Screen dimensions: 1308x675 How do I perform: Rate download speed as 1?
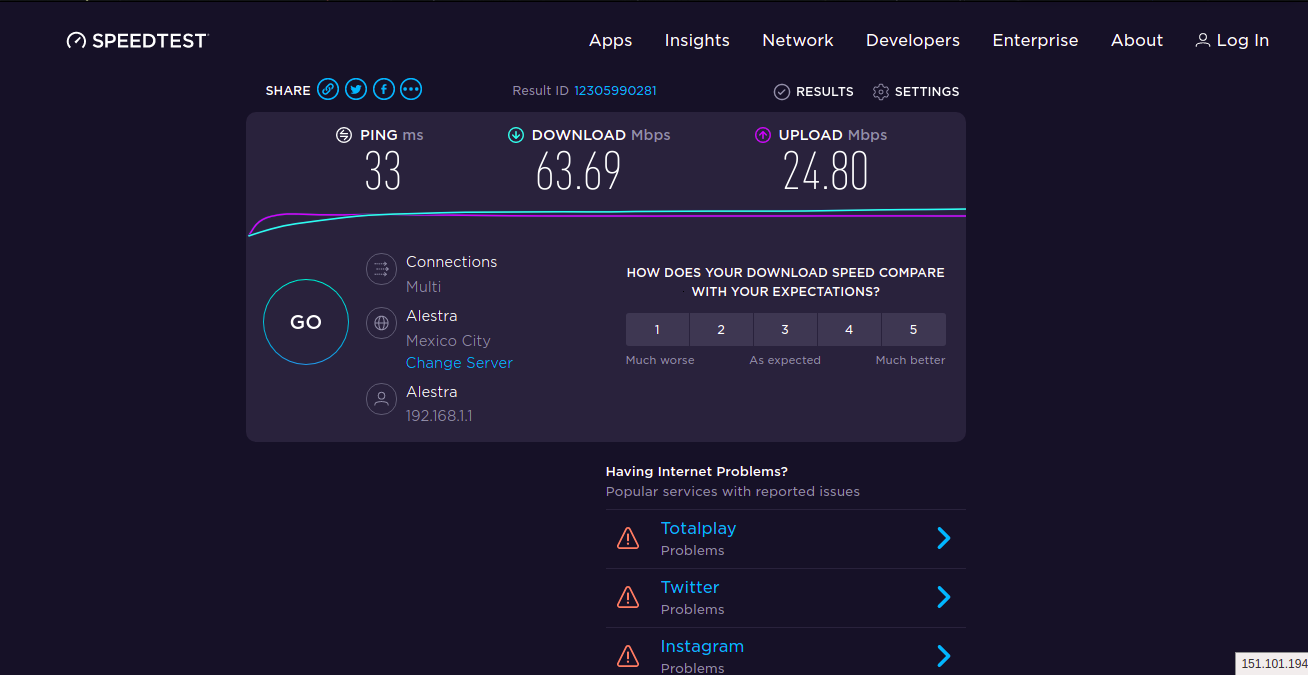point(657,329)
